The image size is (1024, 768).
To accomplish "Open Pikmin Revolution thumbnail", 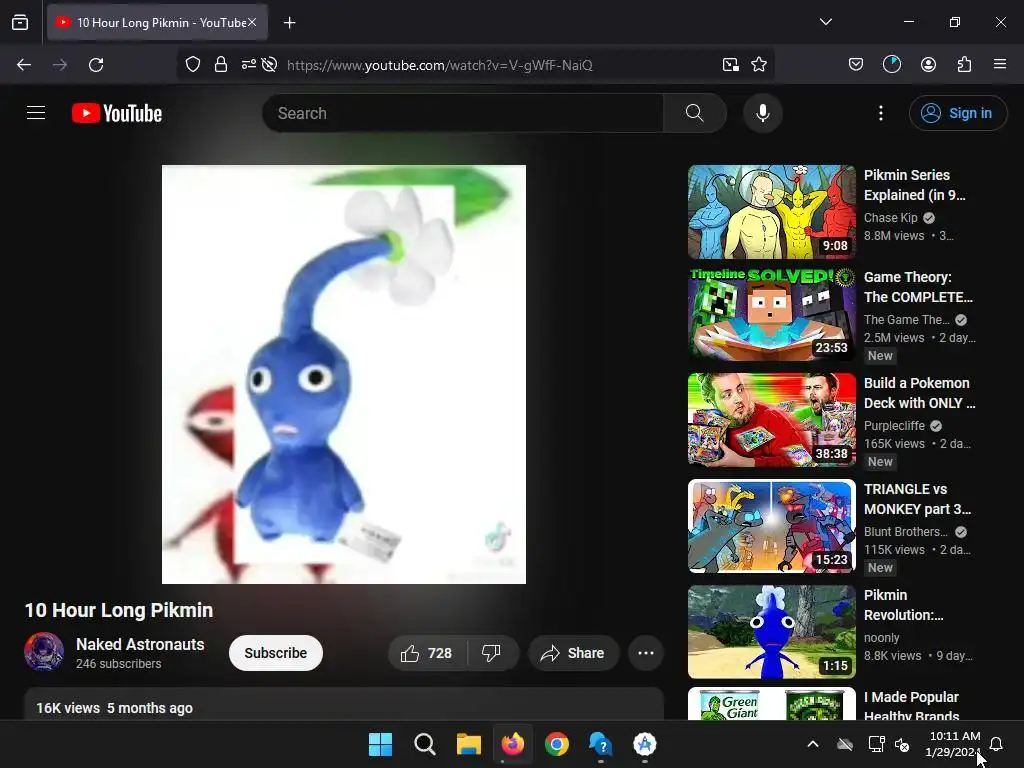I will click(x=771, y=632).
